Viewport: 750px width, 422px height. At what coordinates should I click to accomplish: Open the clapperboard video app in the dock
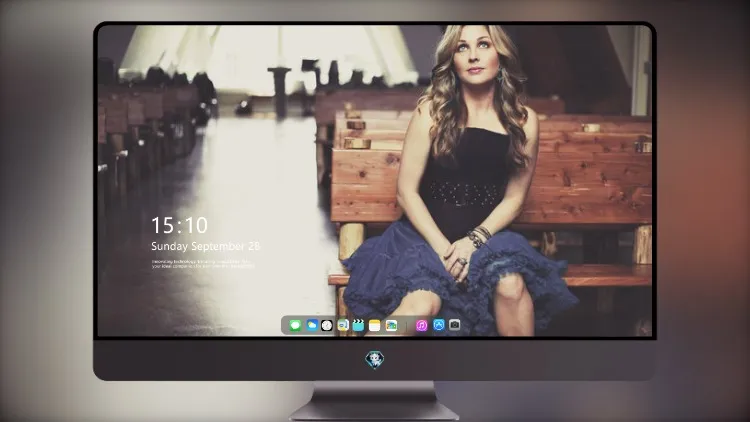(358, 325)
